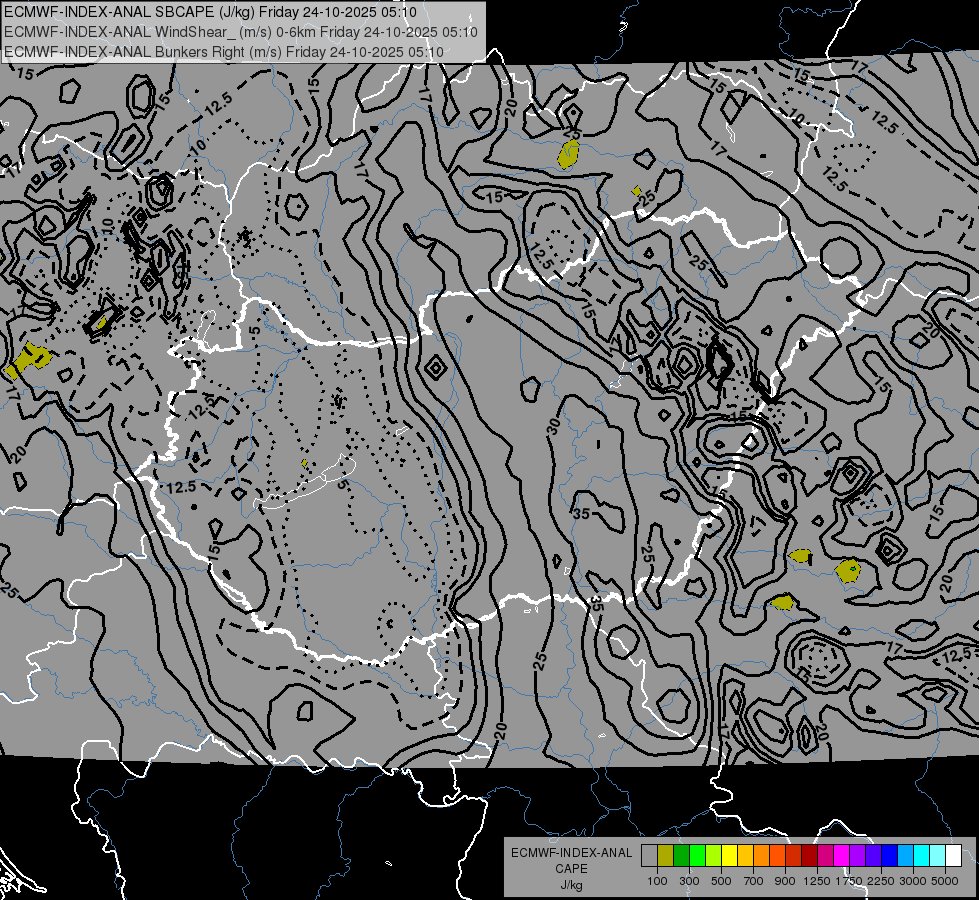The image size is (979, 900).
Task: Click the 3000 value on the legend scale
Action: [913, 881]
